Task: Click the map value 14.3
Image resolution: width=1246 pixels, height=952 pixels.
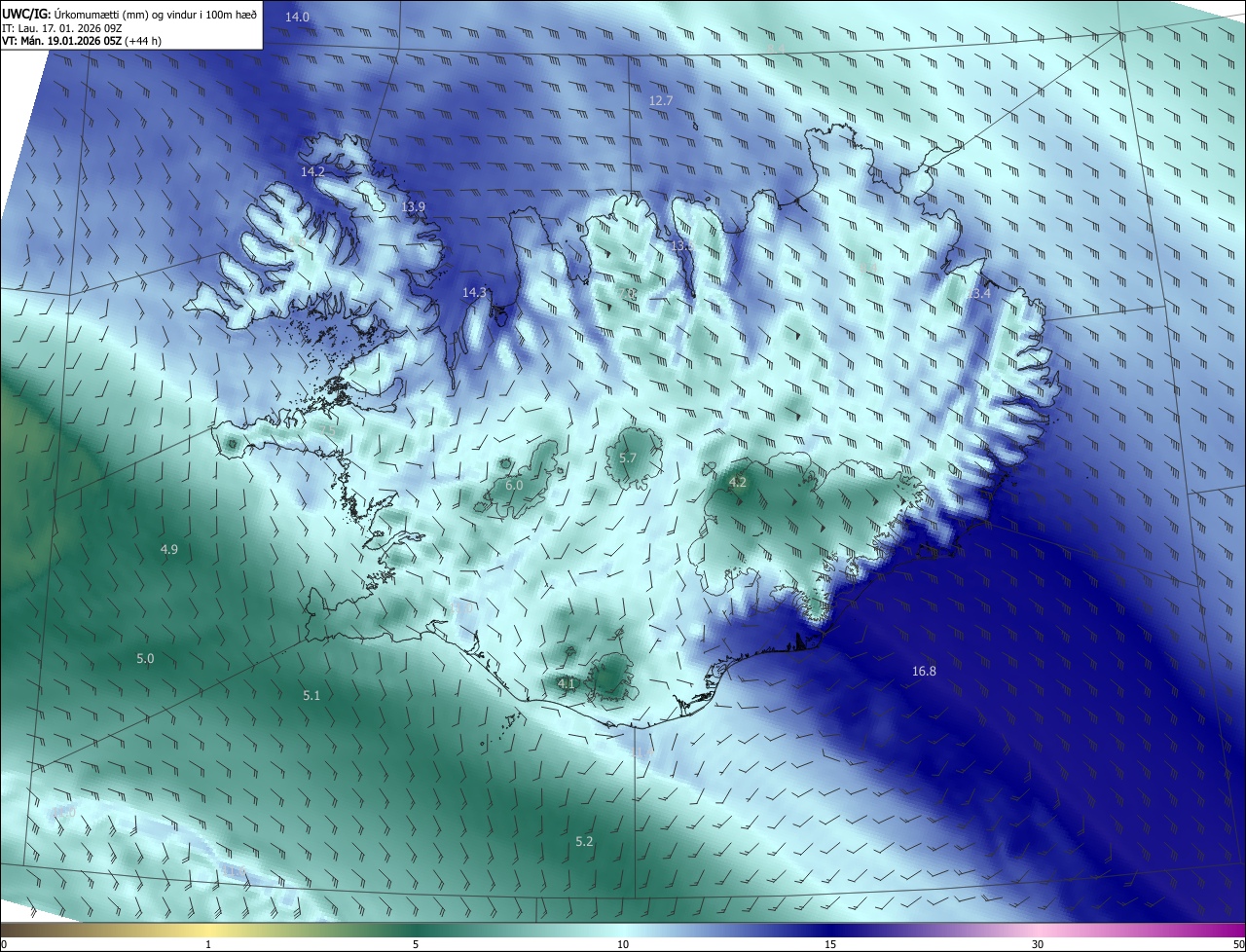Action: (x=474, y=293)
